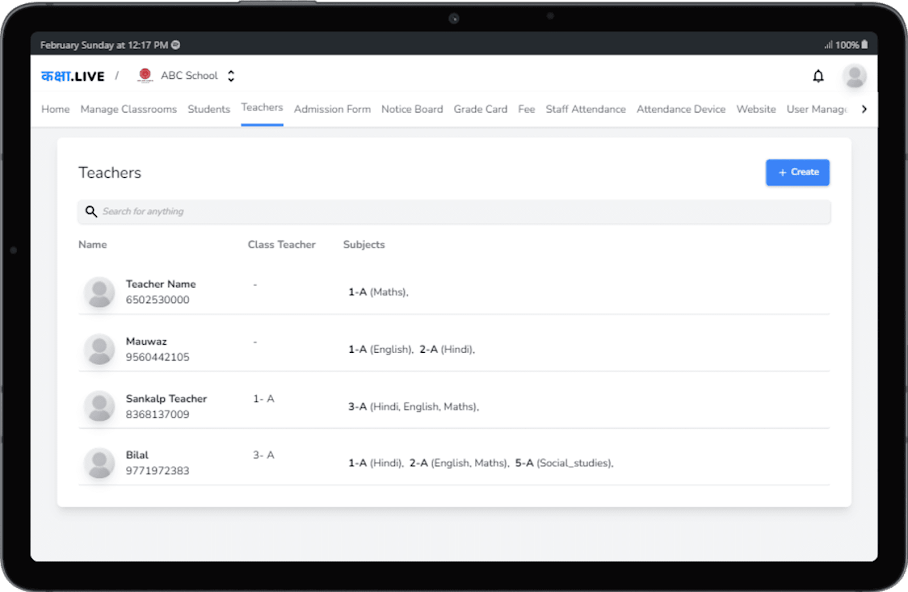Go to the Home tab
Viewport: 908px width, 592px height.
pos(56,109)
